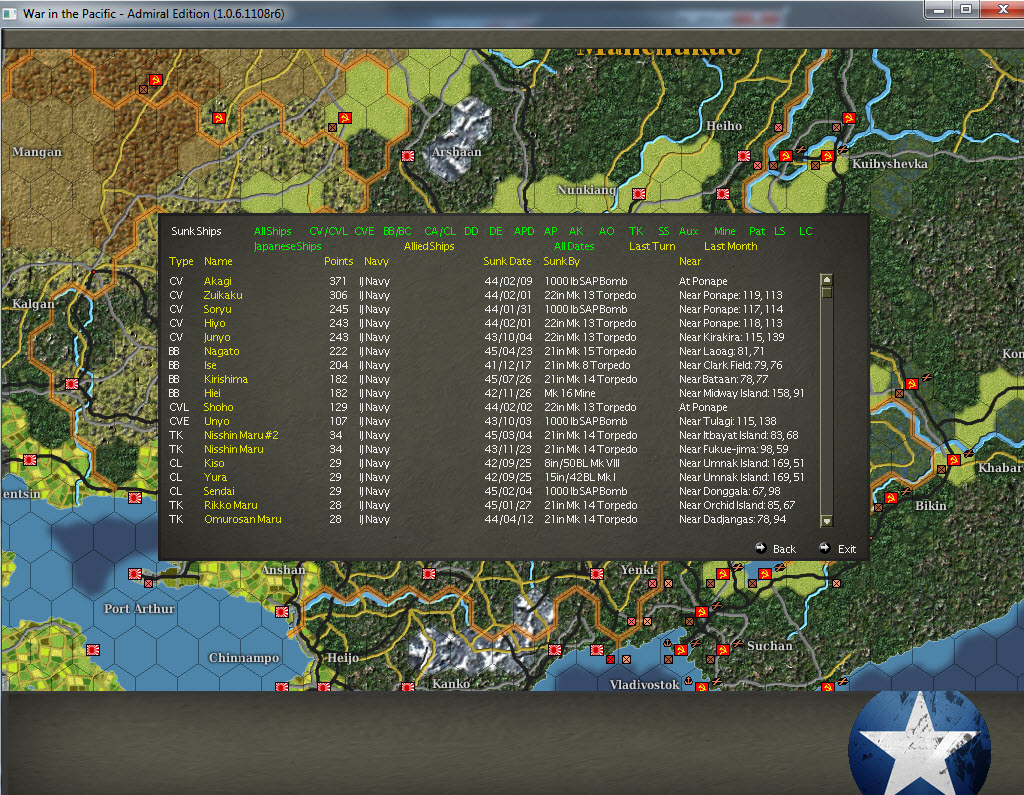The image size is (1024, 795).
Task: Sort list by Sunk By header
Action: pyautogui.click(x=561, y=261)
